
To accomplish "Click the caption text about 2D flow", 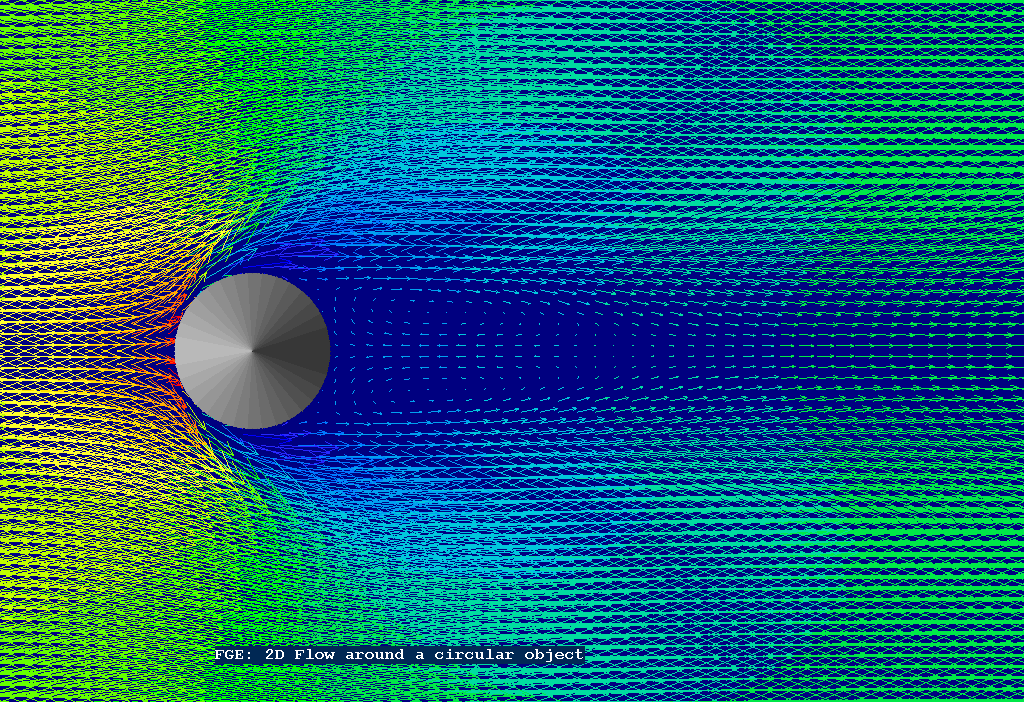I will point(399,655).
